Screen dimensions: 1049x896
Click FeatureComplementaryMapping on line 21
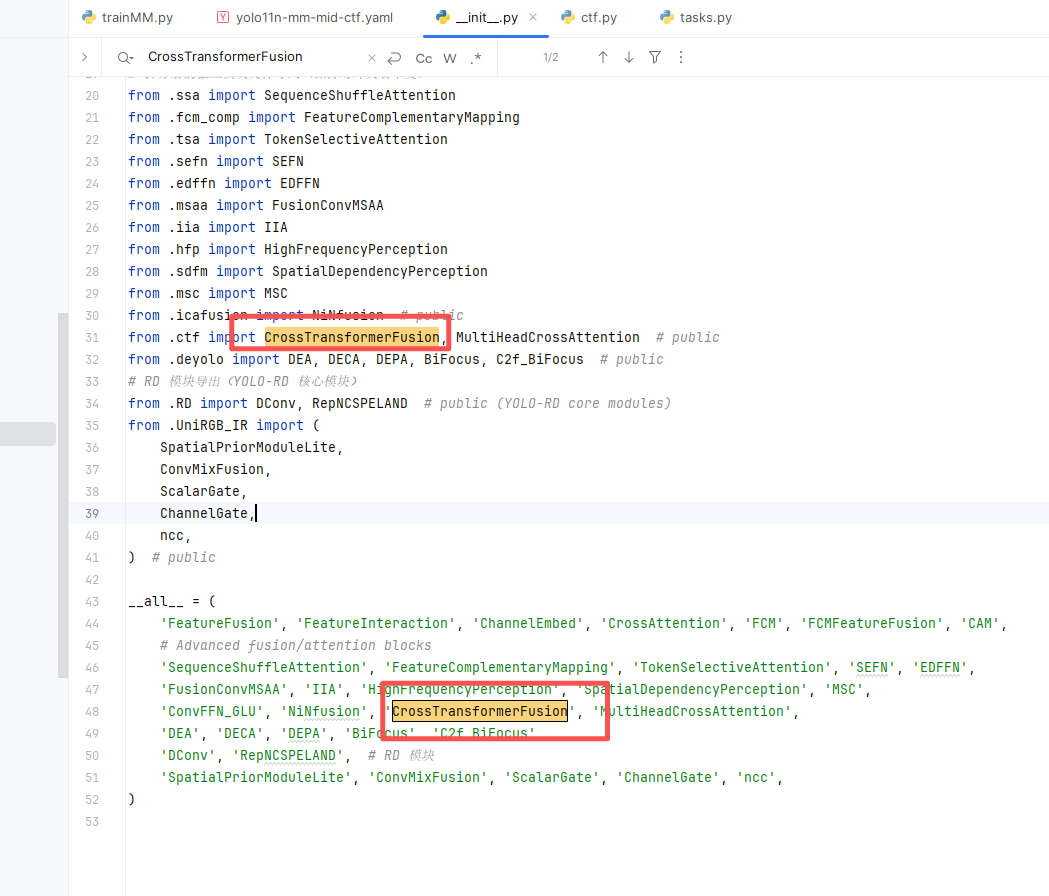411,118
